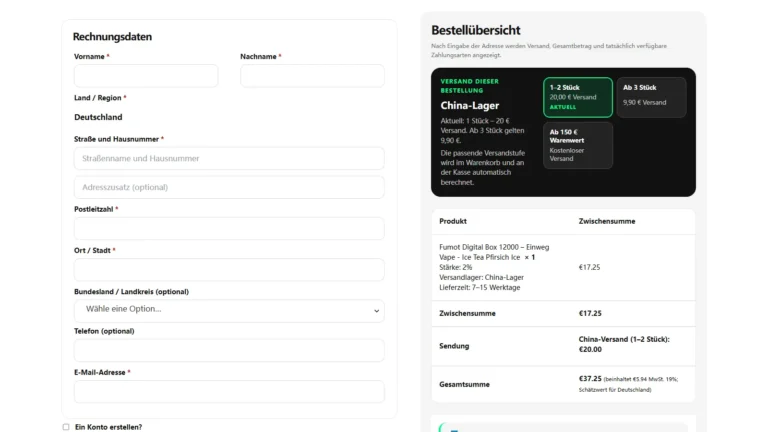Click the 'Bestellübersicht' heading
768x432 pixels.
pos(476,30)
